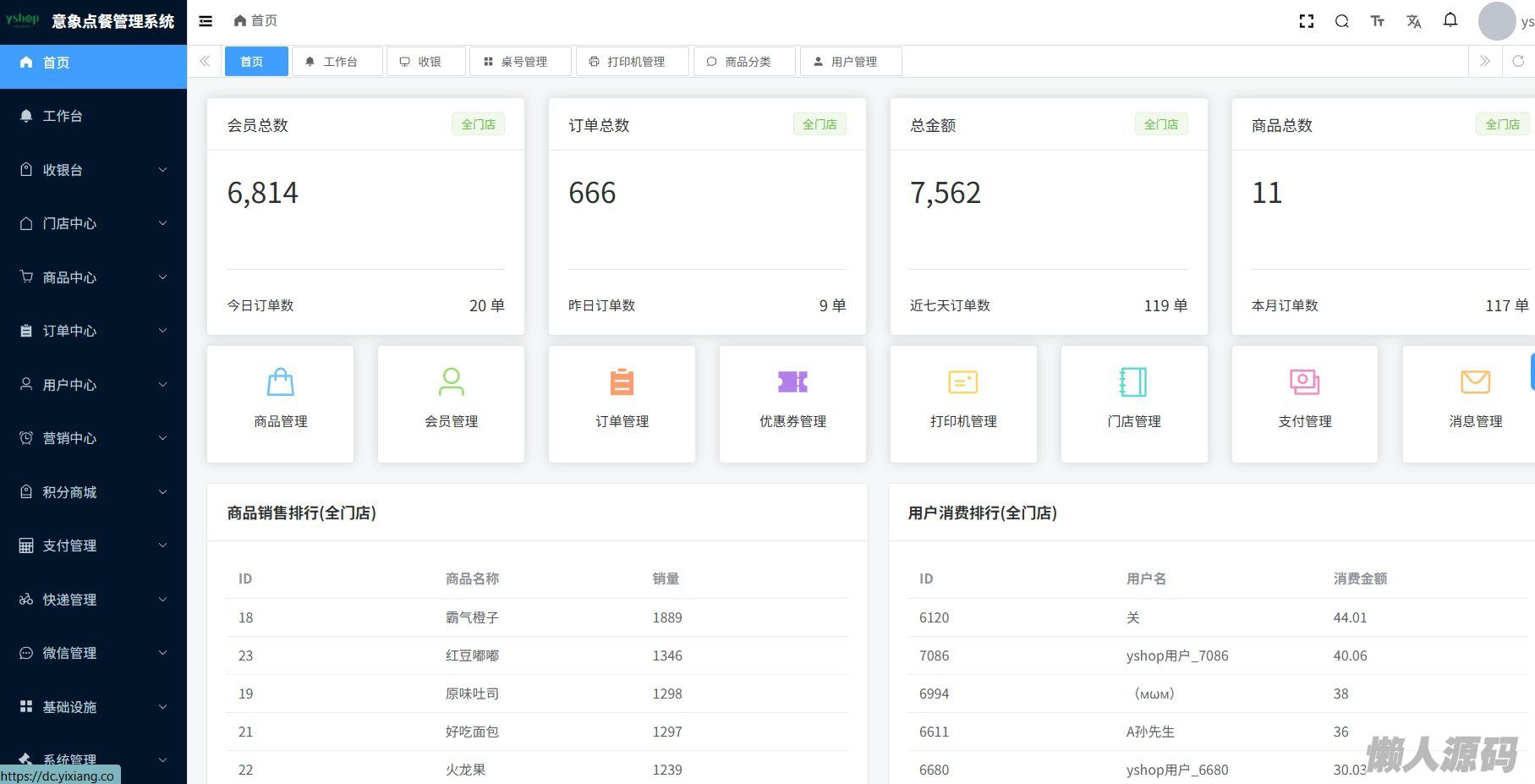1535x784 pixels.
Task: Refresh the current tab page
Action: (1518, 61)
